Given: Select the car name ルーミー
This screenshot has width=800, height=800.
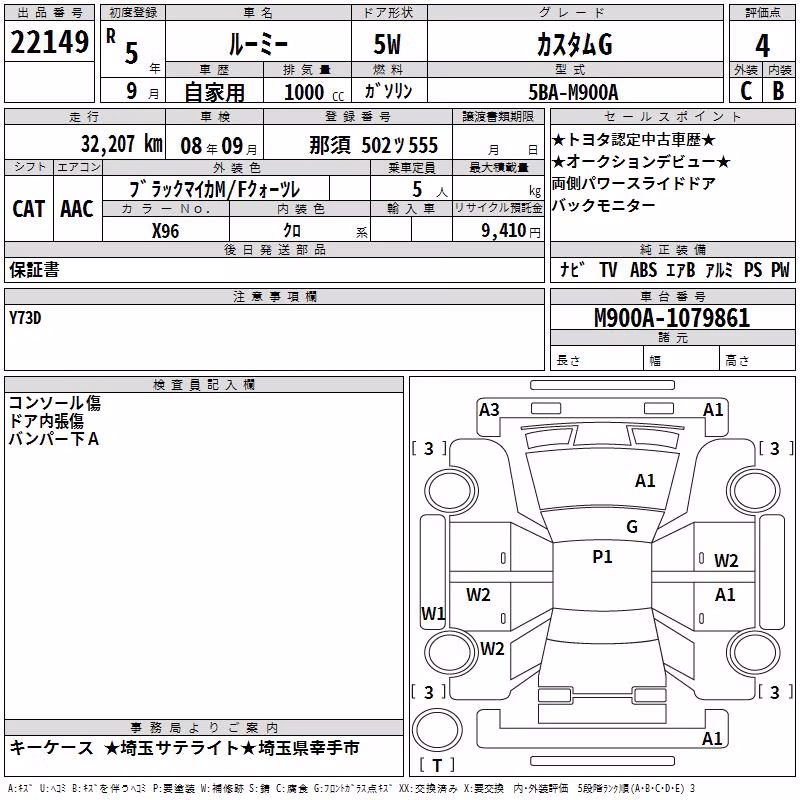Looking at the screenshot, I should tap(259, 44).
